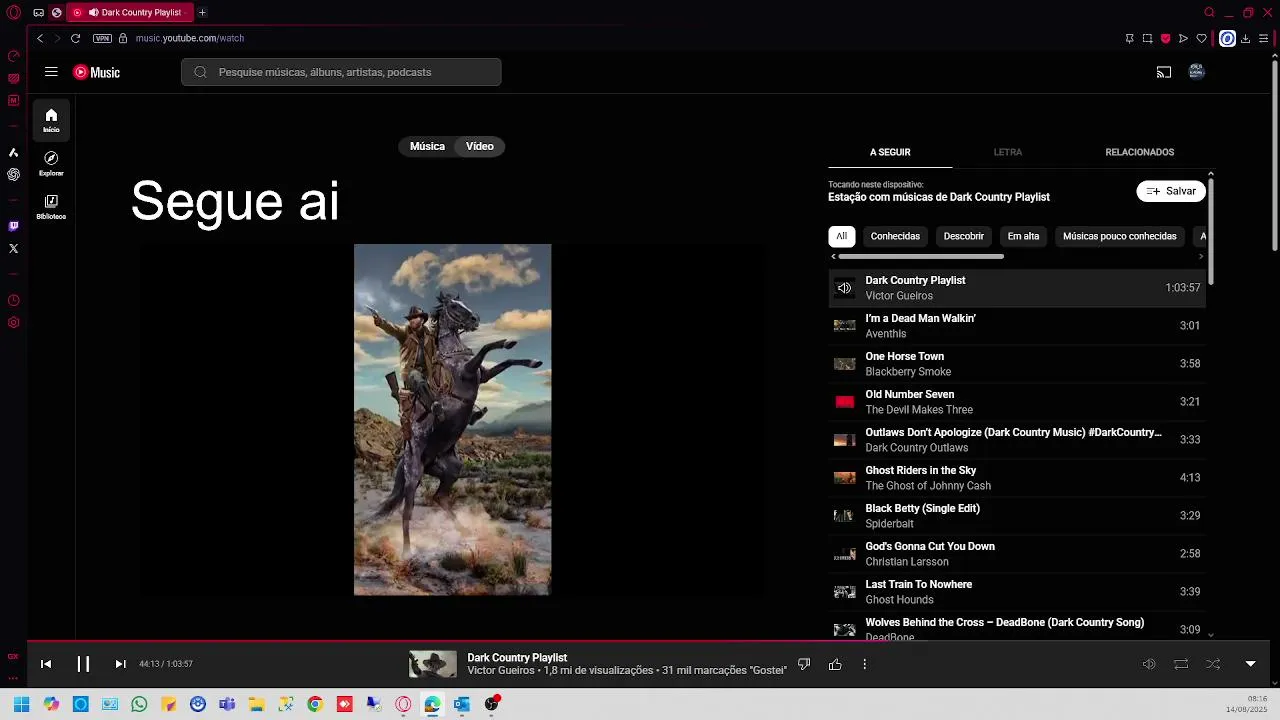Open Opera downloads icon
The image size is (1280, 720).
coord(1245,38)
